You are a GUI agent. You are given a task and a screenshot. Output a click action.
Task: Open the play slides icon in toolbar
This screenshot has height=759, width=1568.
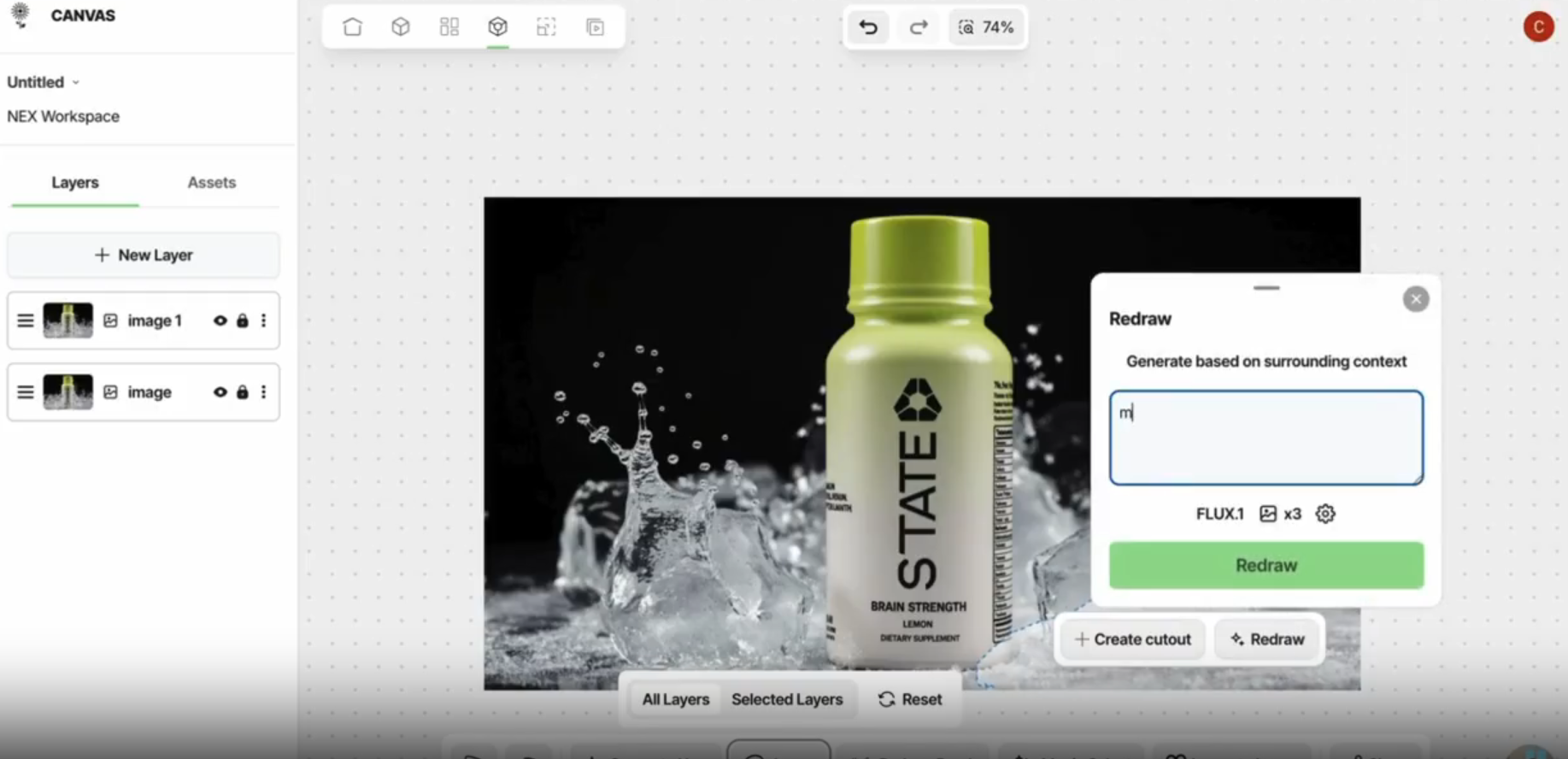[x=596, y=27]
